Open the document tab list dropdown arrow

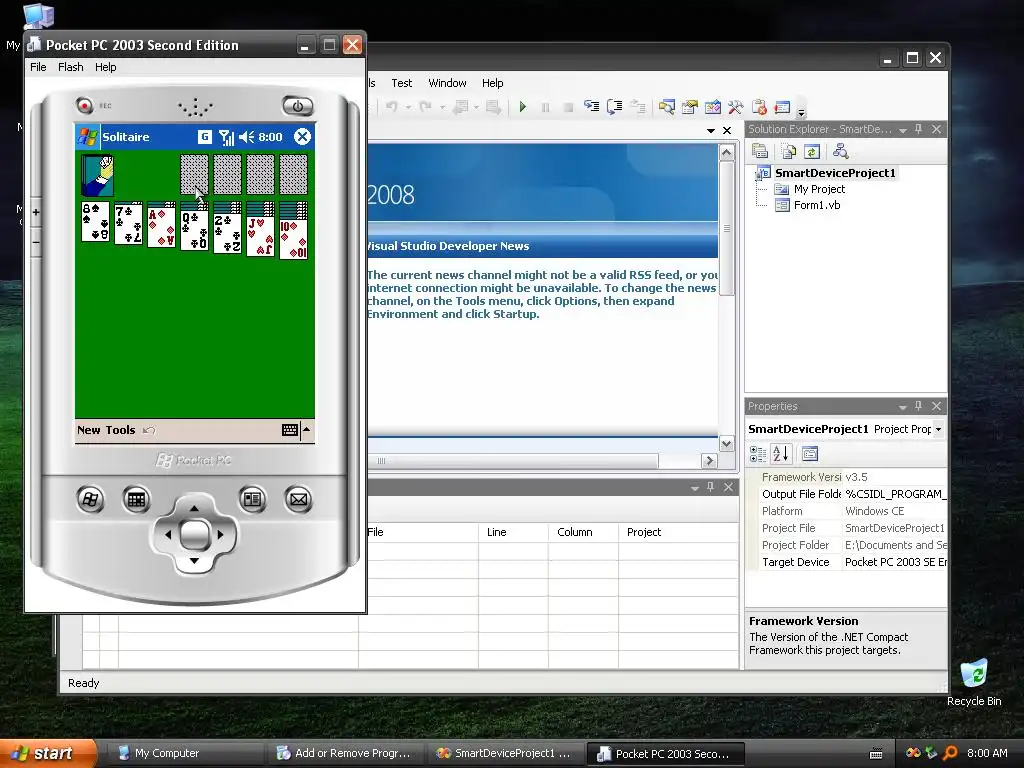click(711, 131)
